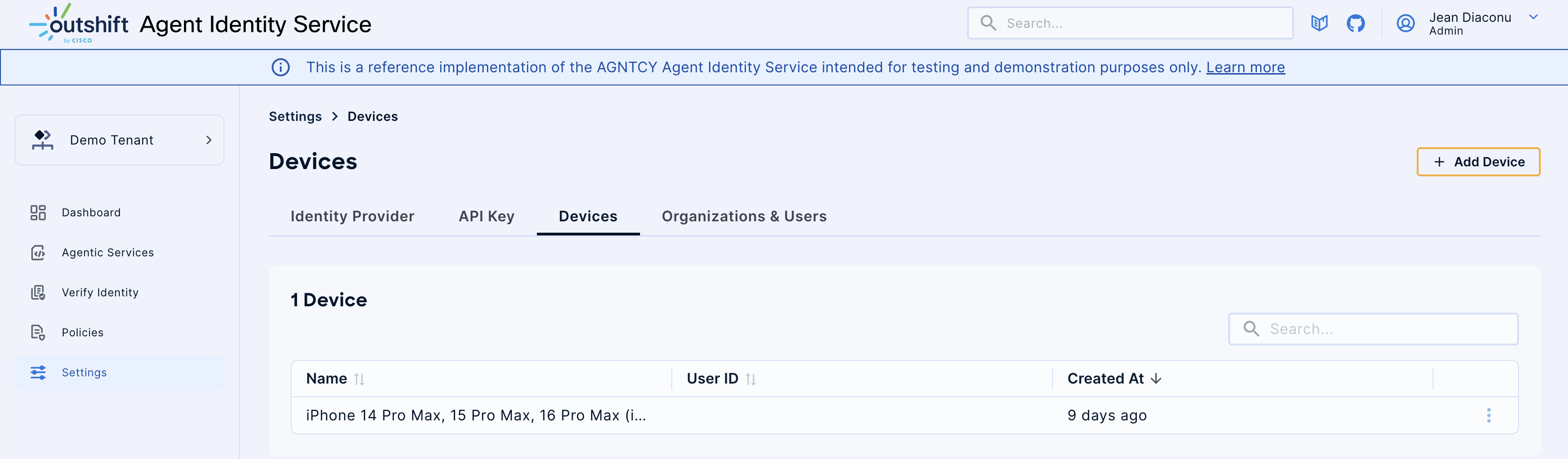The width and height of the screenshot is (1568, 459).
Task: Select Dashboard in the sidebar
Action: pos(91,212)
